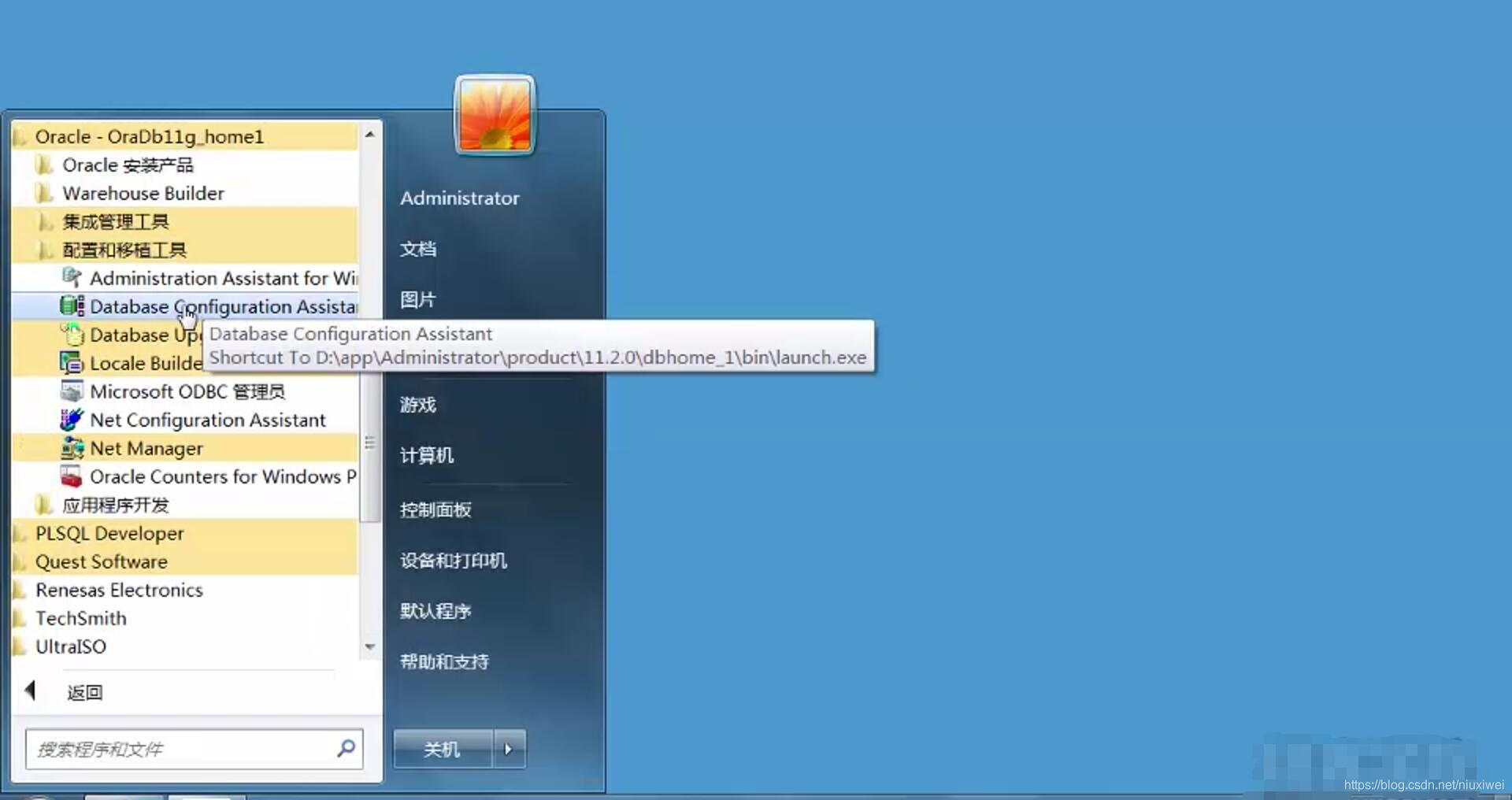Click the 关机 shutdown button
1512x800 pixels.
pyautogui.click(x=443, y=749)
